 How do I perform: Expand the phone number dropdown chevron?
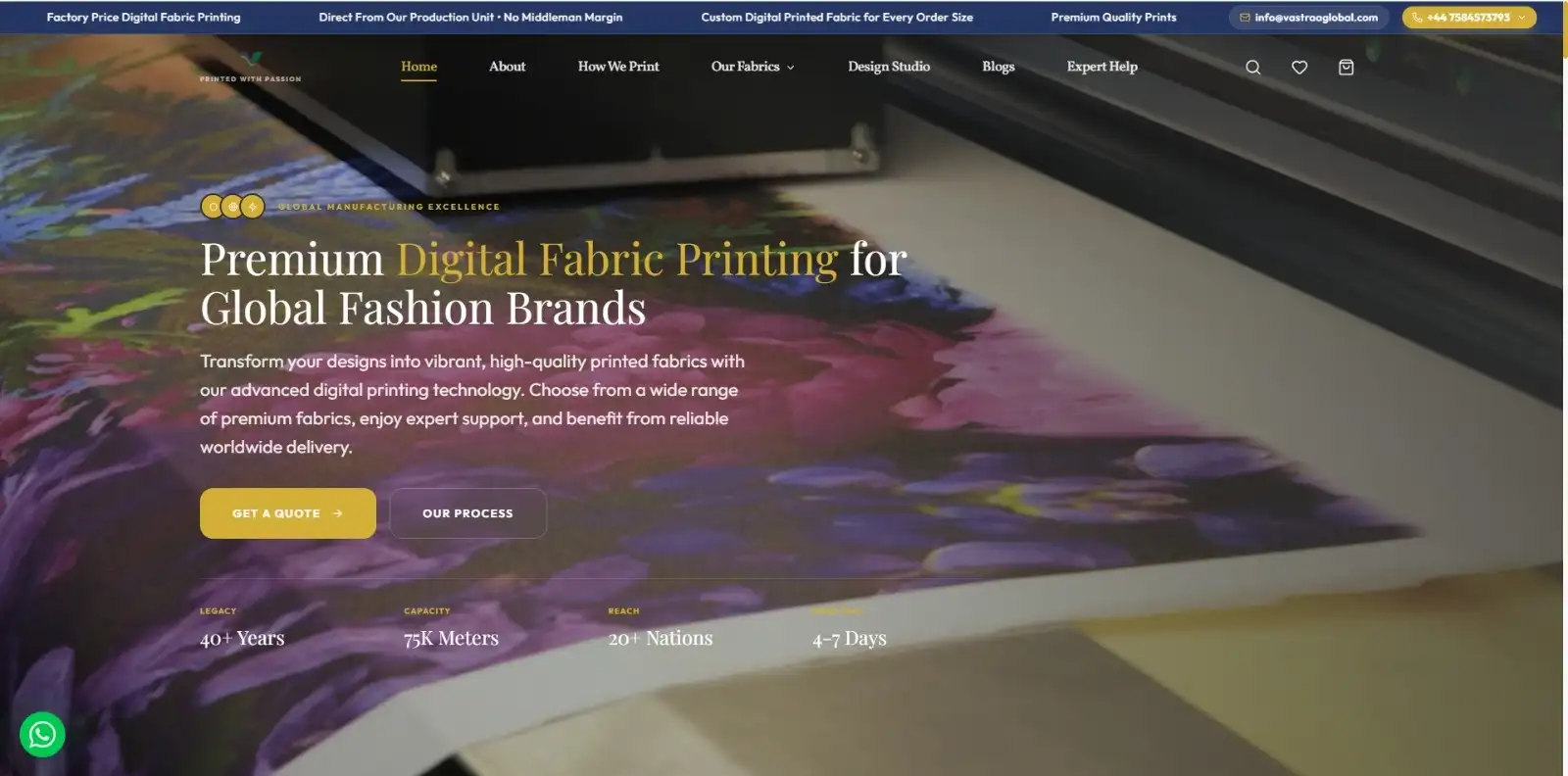coord(1522,18)
